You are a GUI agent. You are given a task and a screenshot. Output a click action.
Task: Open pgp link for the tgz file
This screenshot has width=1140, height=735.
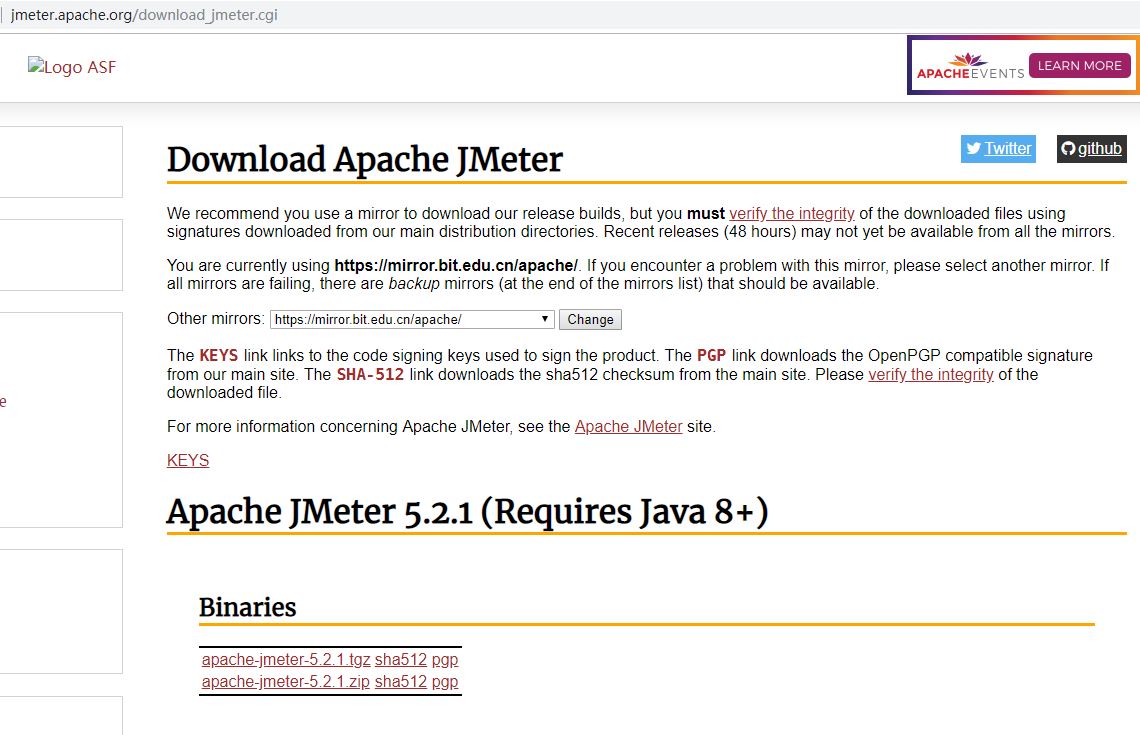pos(445,659)
